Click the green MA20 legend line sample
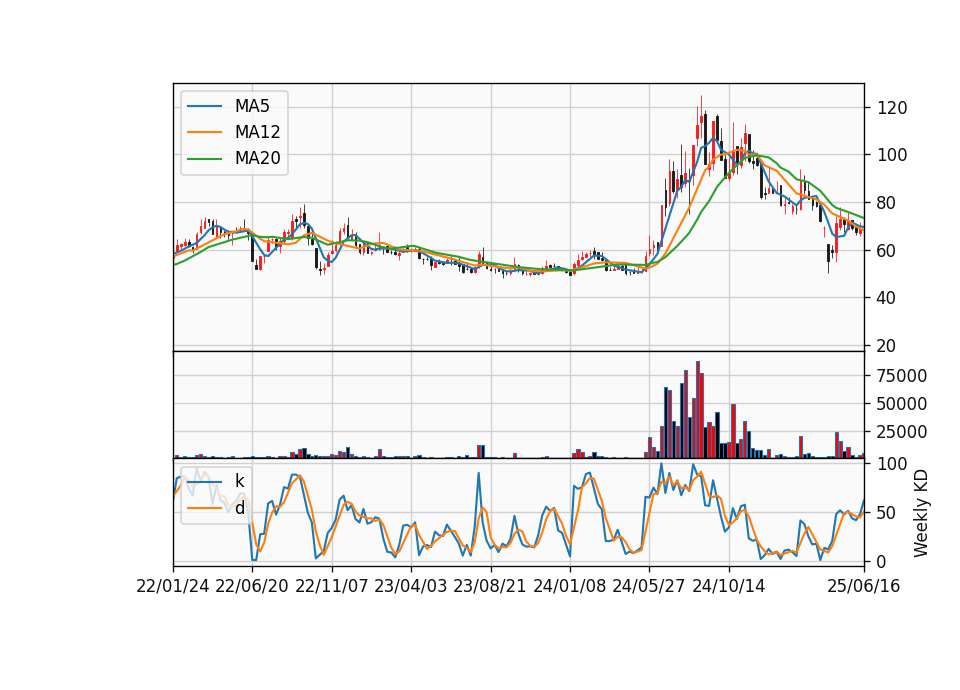 click(204, 159)
